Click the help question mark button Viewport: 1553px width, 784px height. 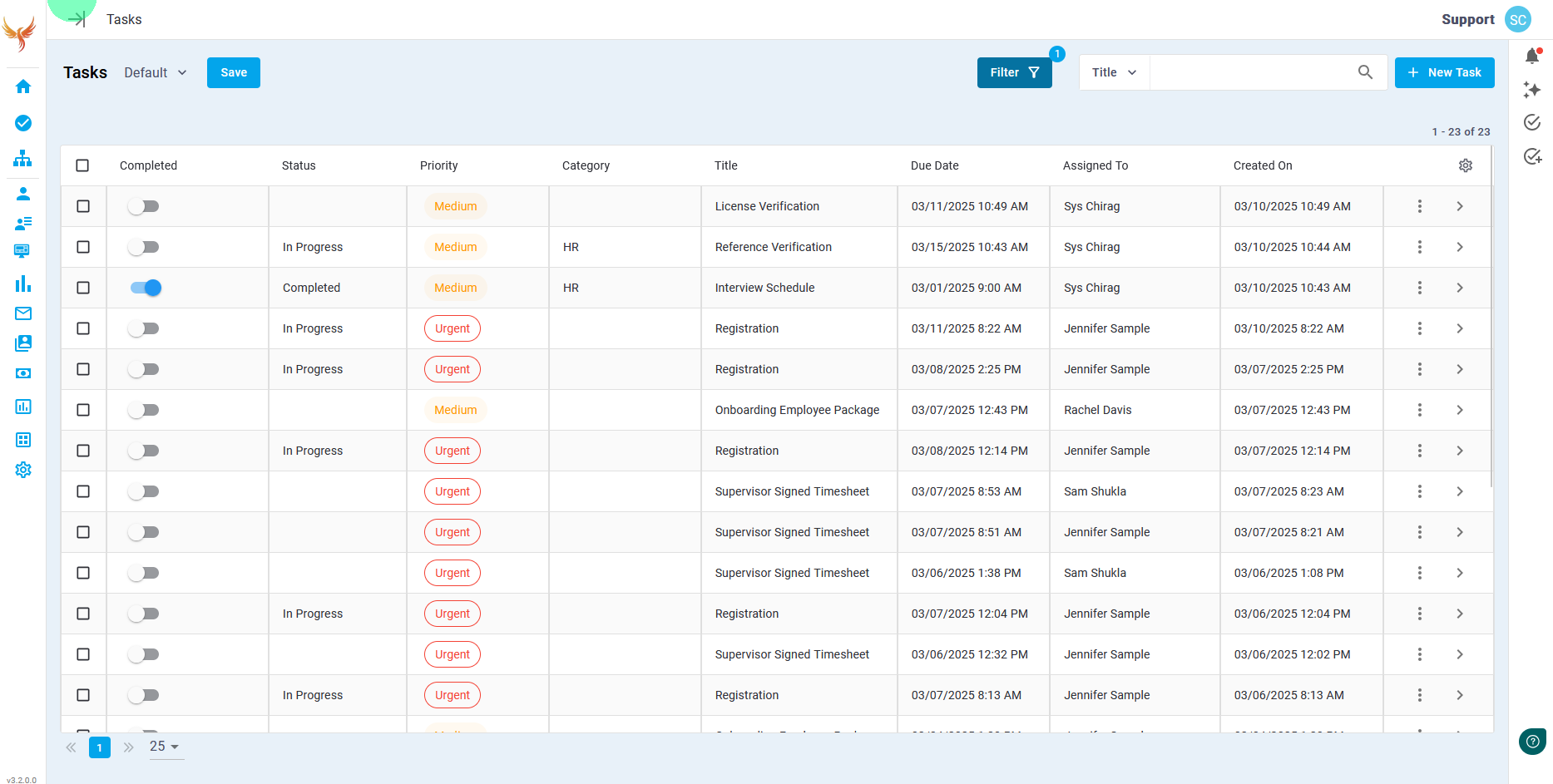1532,742
